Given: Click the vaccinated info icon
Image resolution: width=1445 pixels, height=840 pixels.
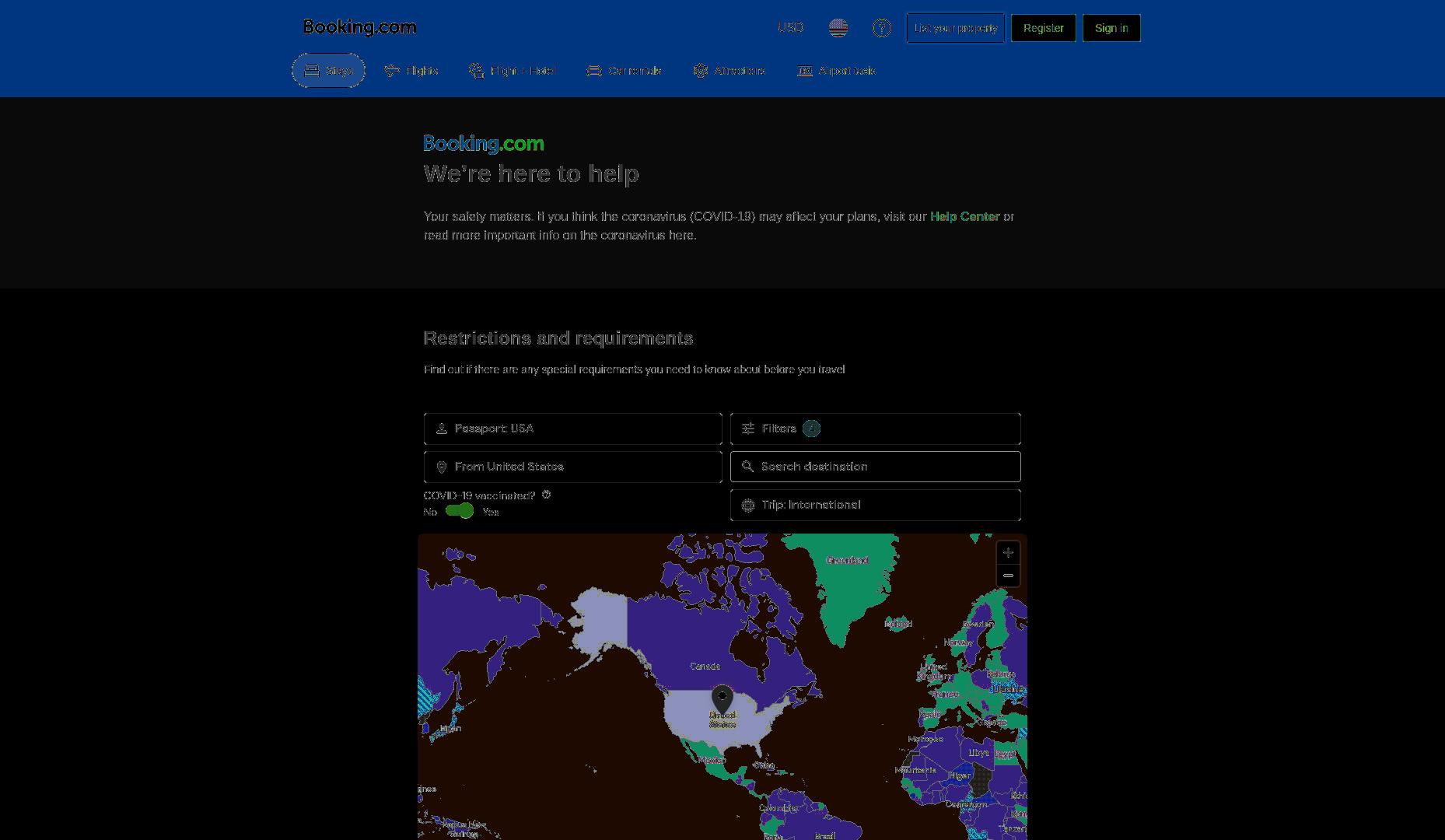Looking at the screenshot, I should point(546,495).
